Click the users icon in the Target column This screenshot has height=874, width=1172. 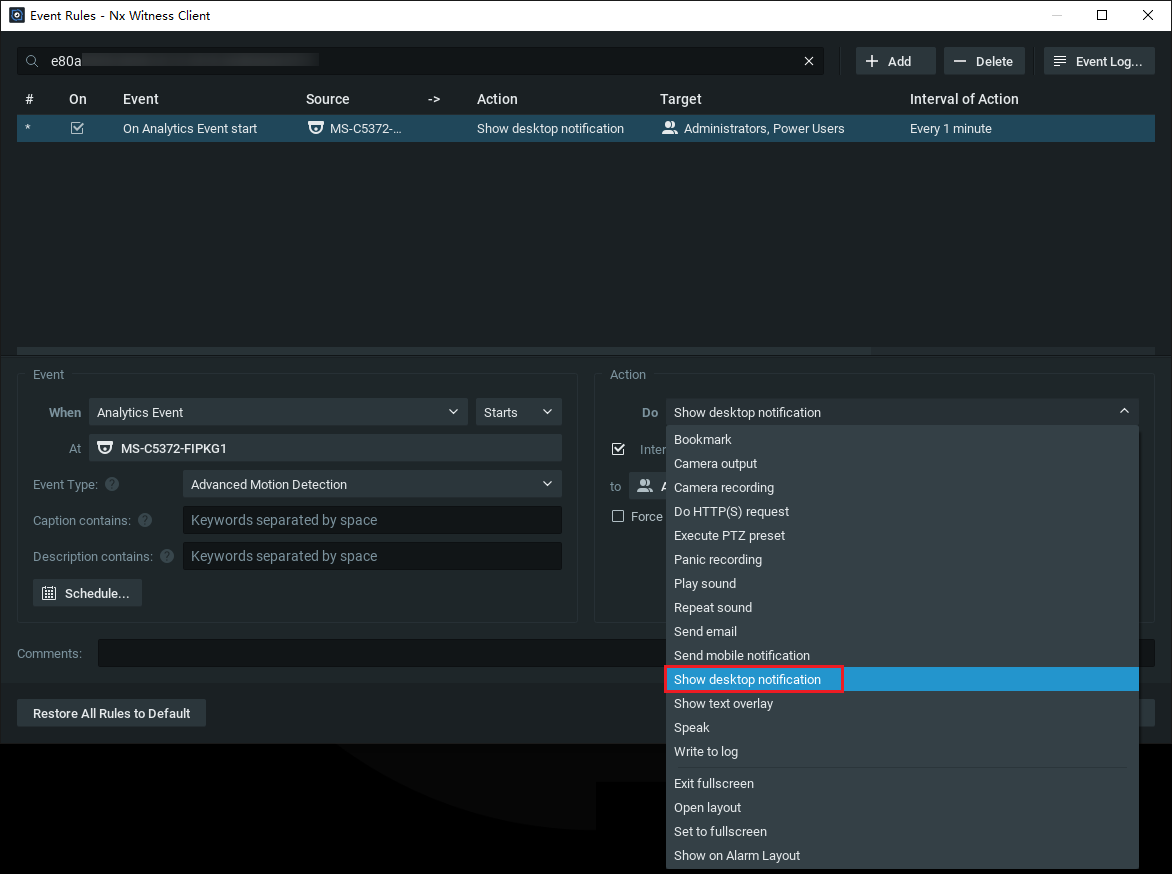(670, 128)
